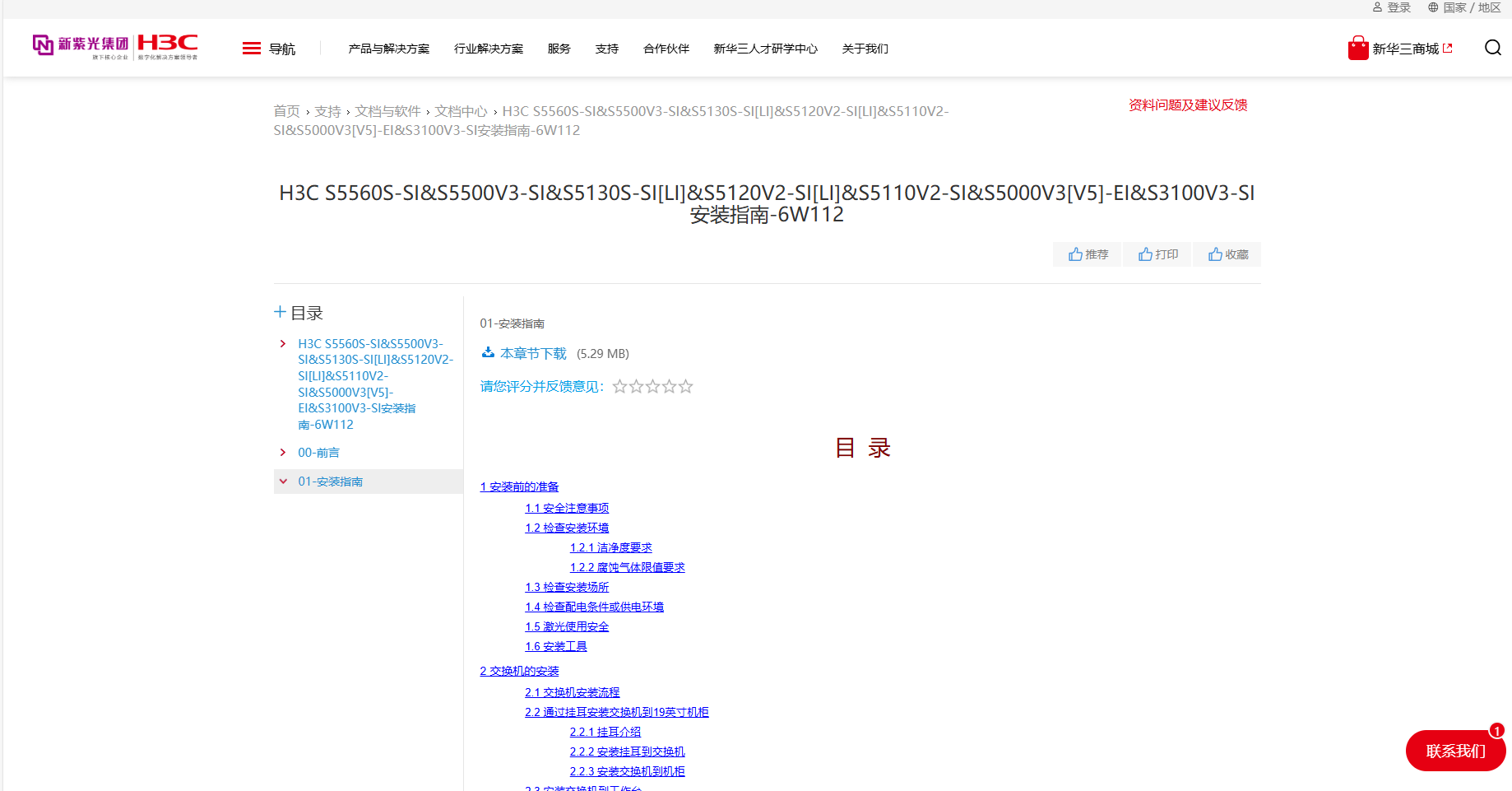Go to 文档中心 in the breadcrumb
The image size is (1512, 791).
(461, 111)
